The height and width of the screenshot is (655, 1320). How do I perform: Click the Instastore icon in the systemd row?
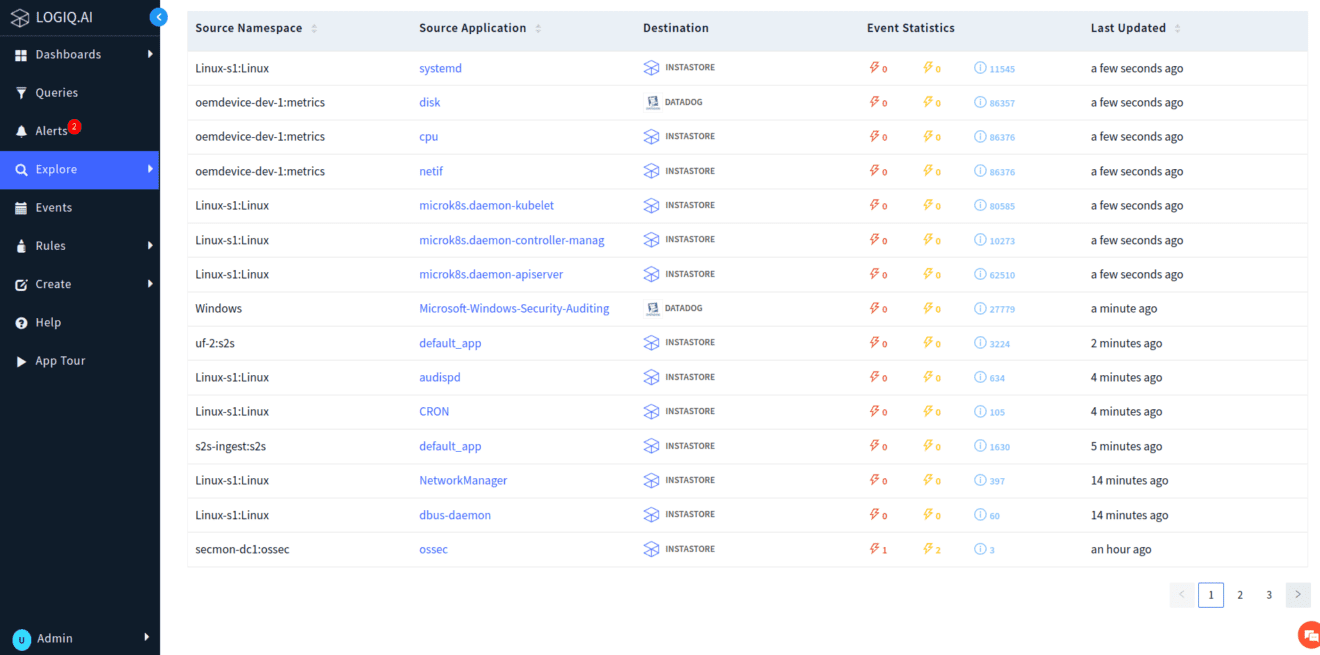click(x=652, y=68)
